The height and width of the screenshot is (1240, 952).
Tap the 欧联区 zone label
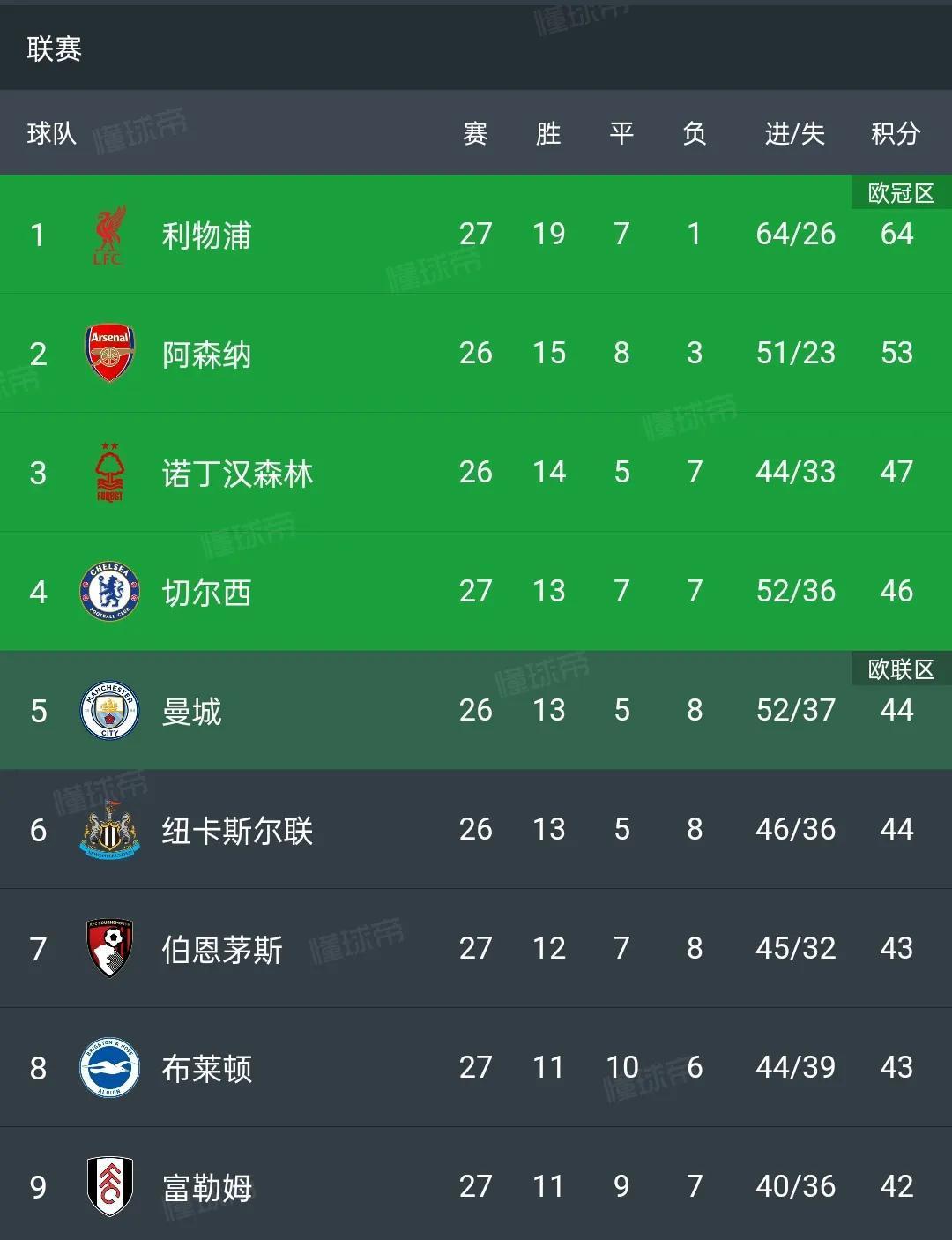(x=901, y=669)
